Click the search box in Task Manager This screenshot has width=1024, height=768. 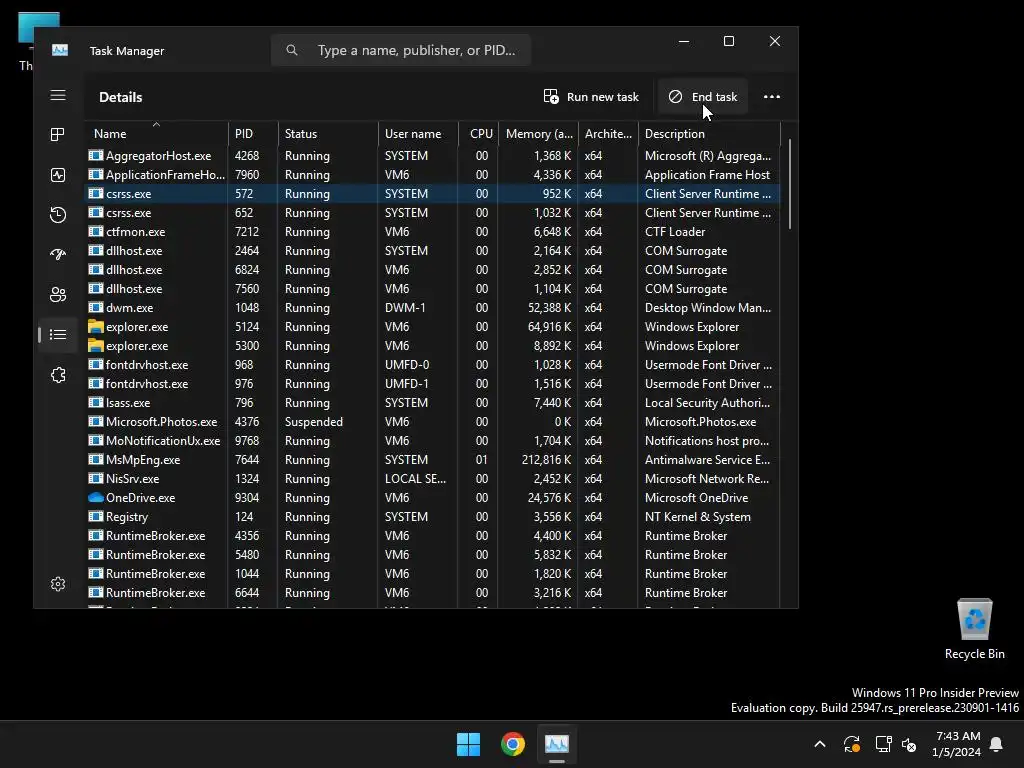click(x=401, y=50)
